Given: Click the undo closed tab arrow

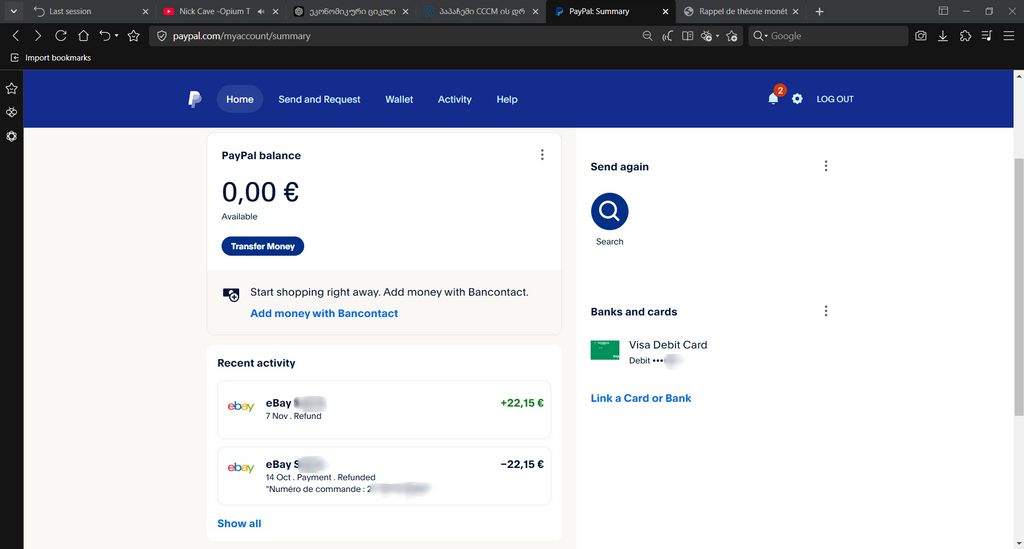Looking at the screenshot, I should 104,36.
